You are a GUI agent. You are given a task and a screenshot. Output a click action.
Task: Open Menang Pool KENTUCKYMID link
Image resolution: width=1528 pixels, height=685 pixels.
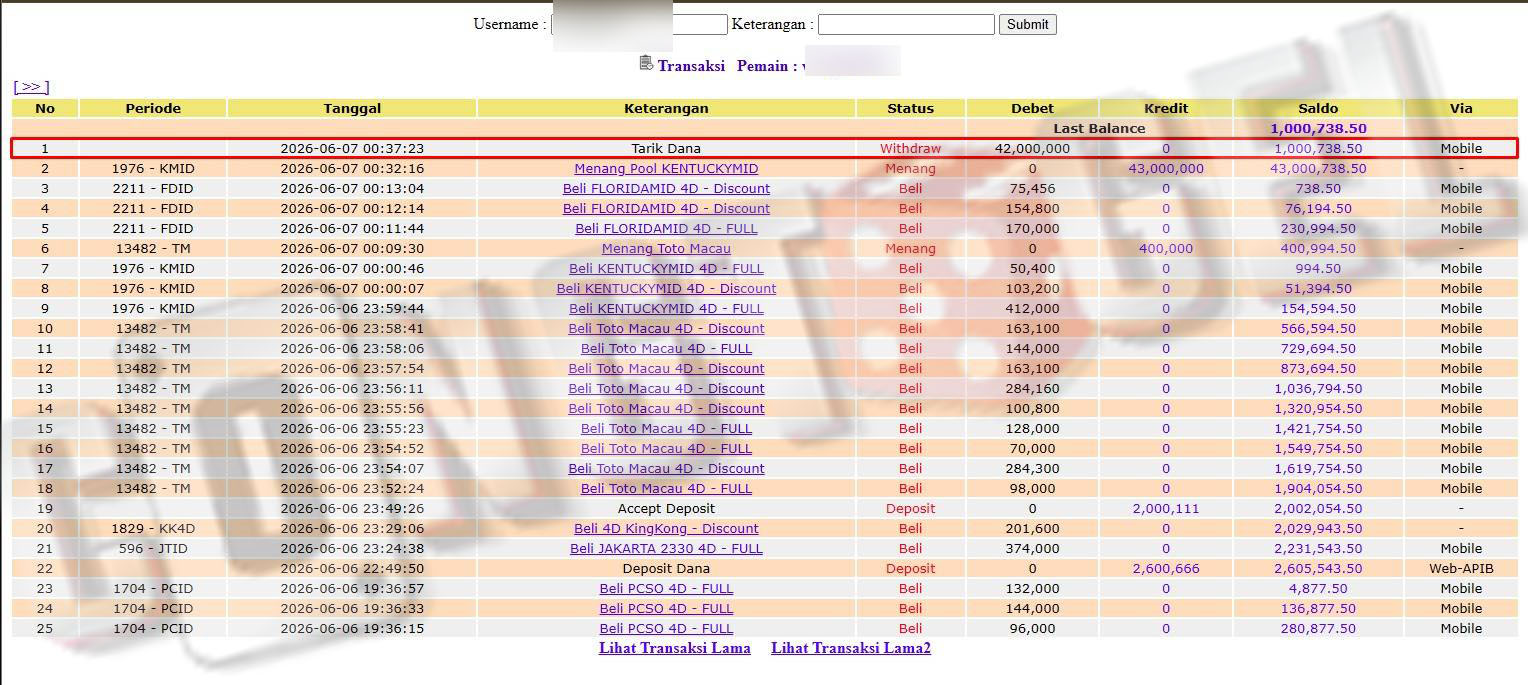666,168
